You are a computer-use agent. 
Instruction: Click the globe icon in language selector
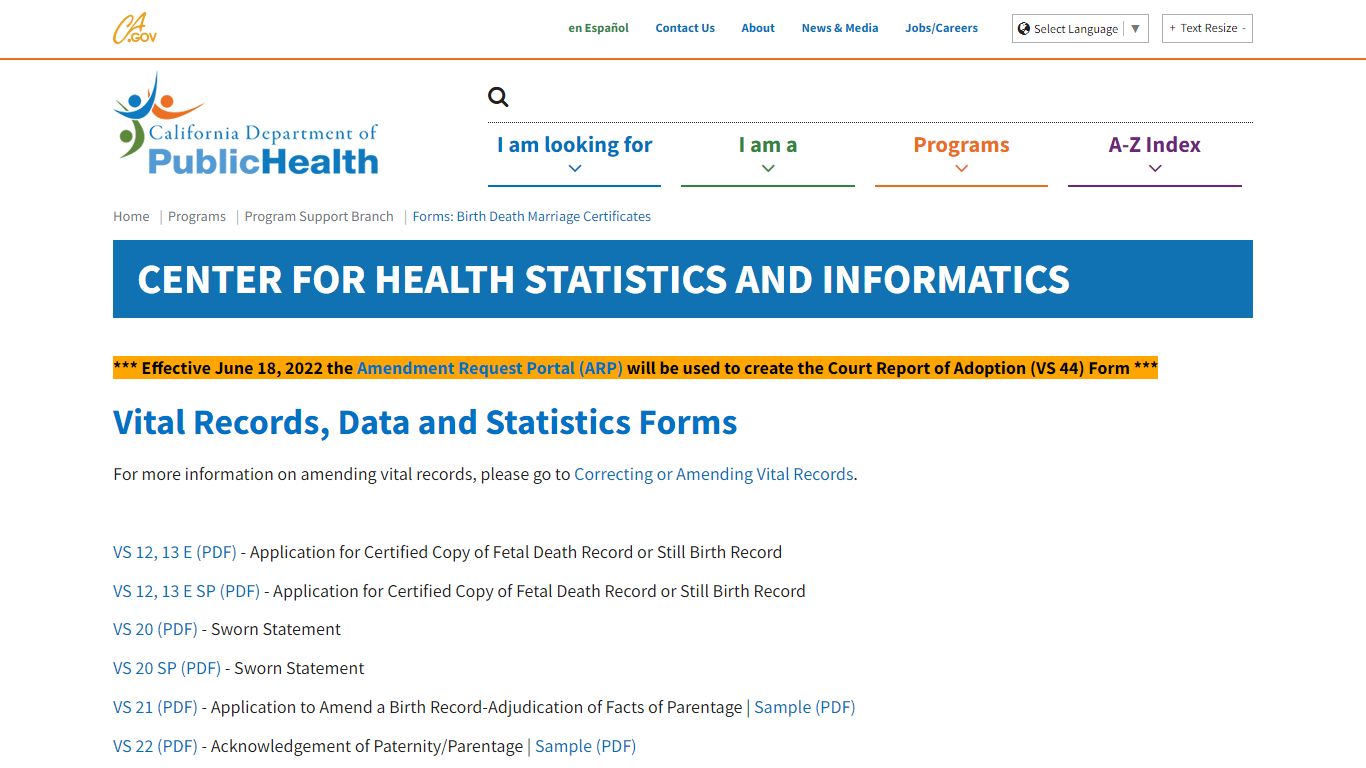pos(1024,28)
